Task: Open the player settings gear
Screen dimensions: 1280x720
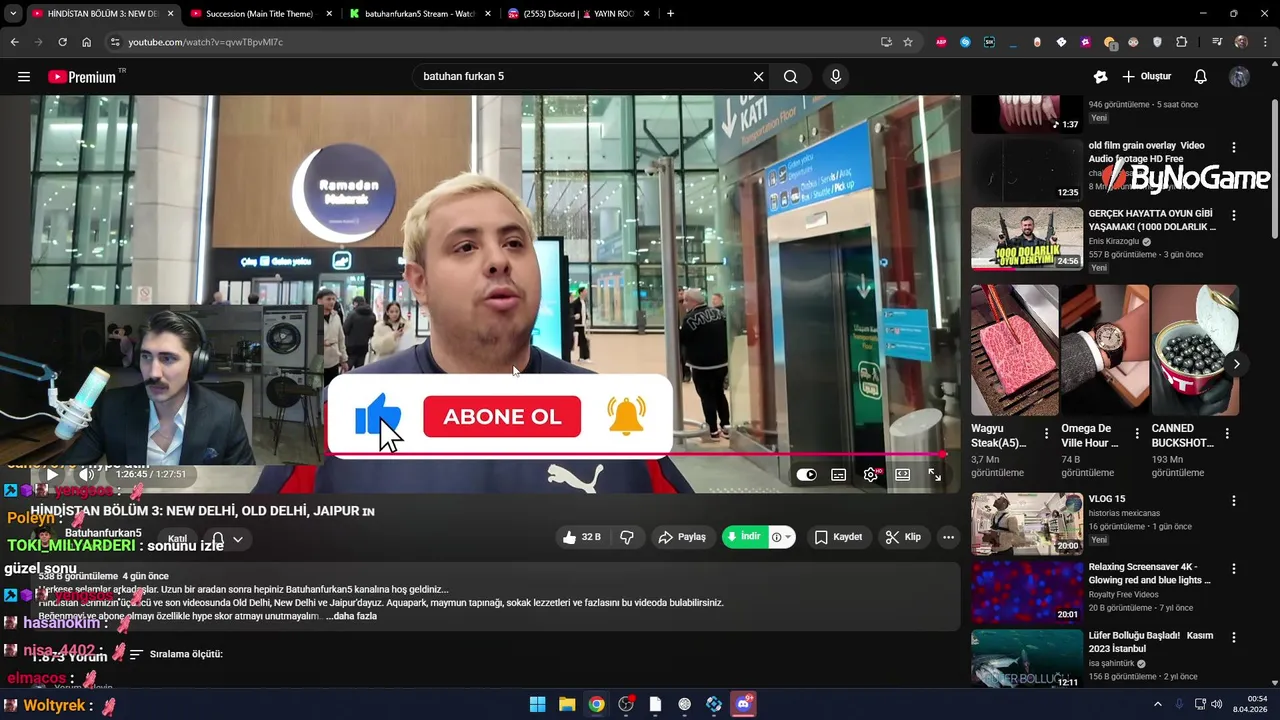Action: 871,475
